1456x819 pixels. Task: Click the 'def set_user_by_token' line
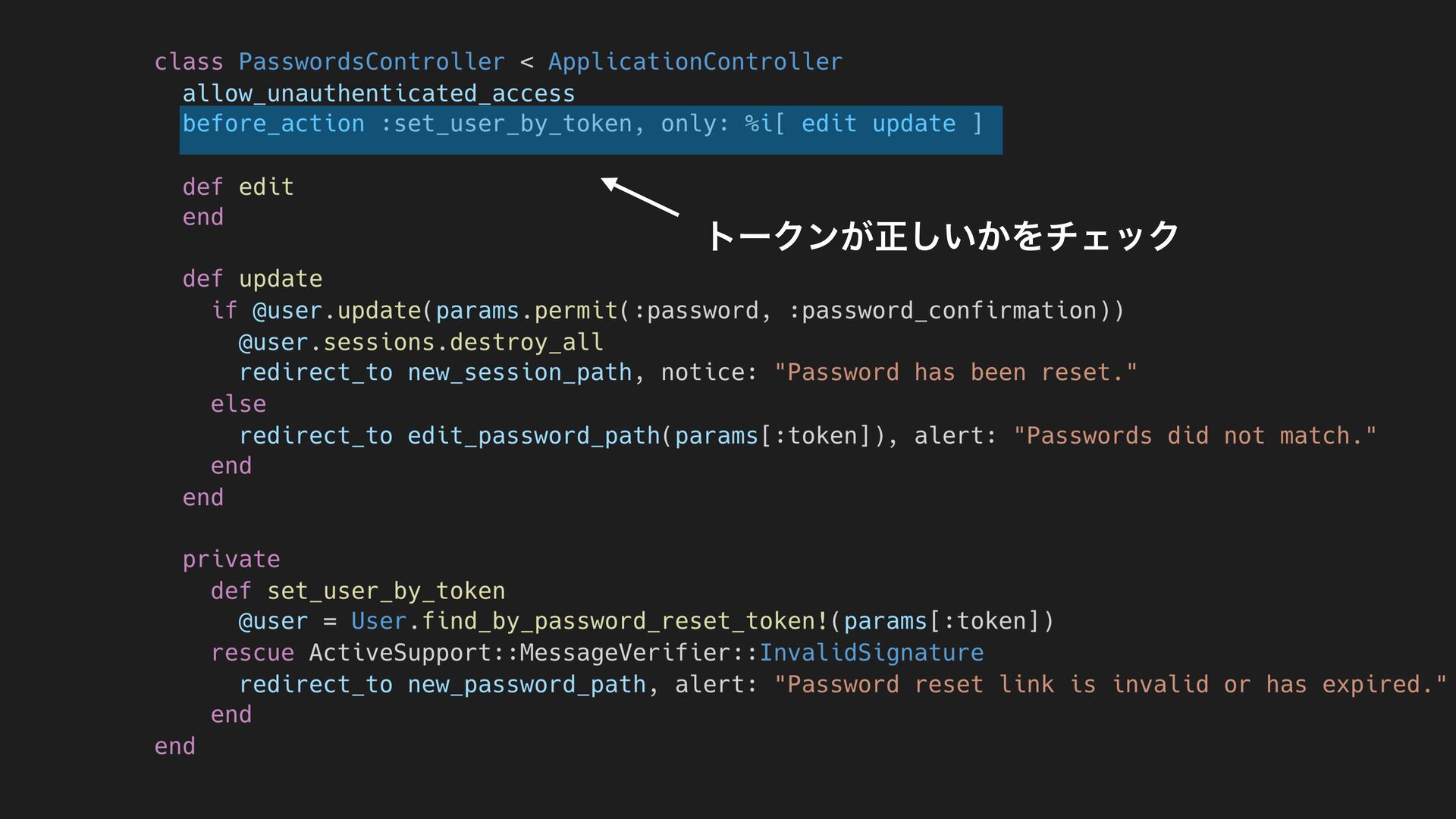click(358, 591)
